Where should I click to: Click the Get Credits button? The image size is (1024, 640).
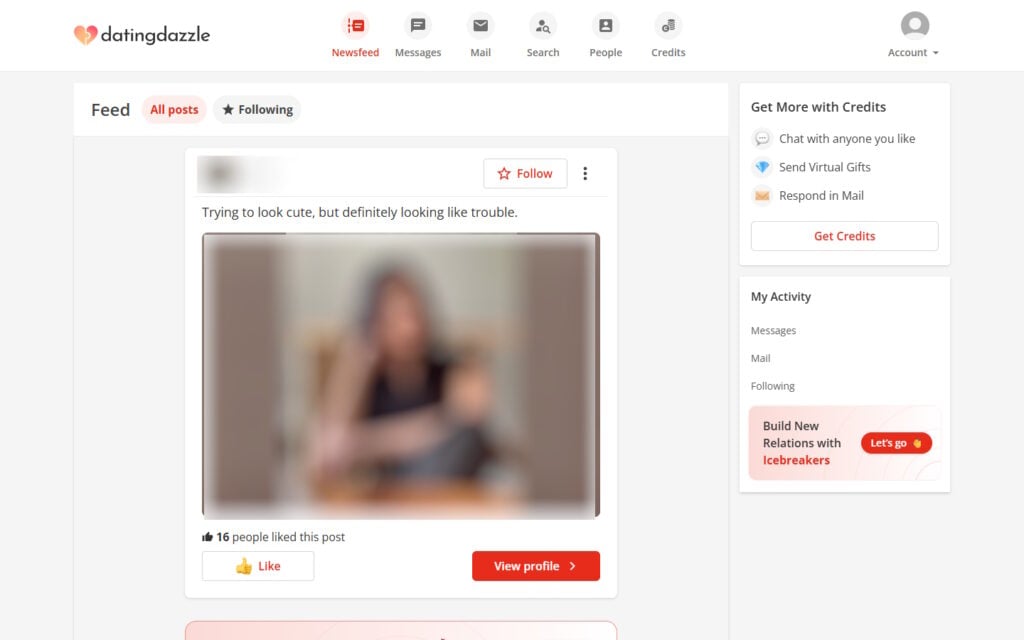click(x=844, y=236)
